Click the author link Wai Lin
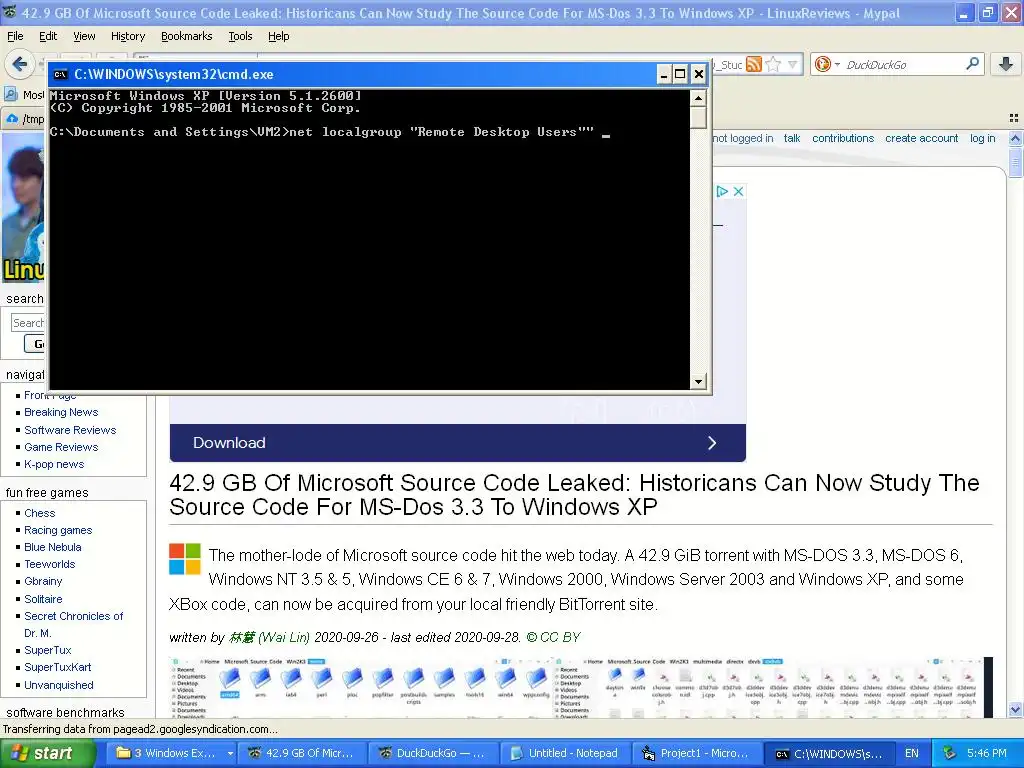This screenshot has width=1024, height=768. (269, 637)
